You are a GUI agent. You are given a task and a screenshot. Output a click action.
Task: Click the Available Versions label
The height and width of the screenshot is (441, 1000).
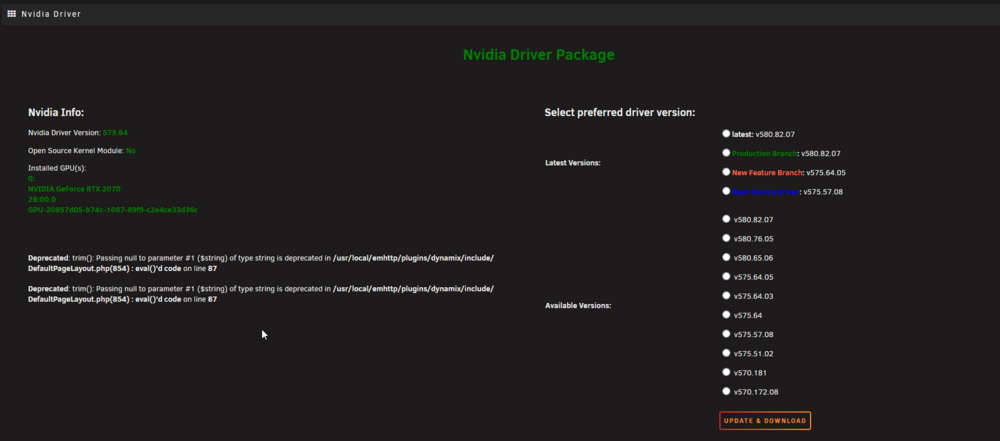(x=578, y=306)
